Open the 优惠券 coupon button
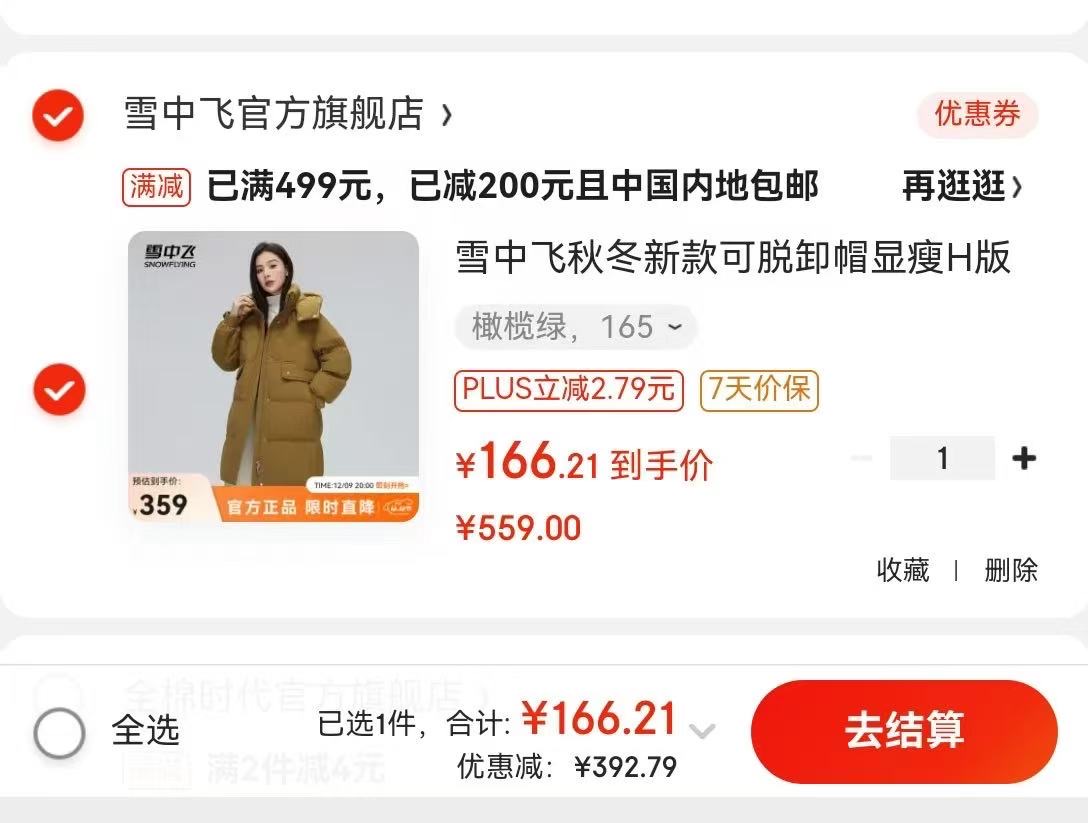Screen dimensions: 1088x823 pyautogui.click(x=977, y=114)
